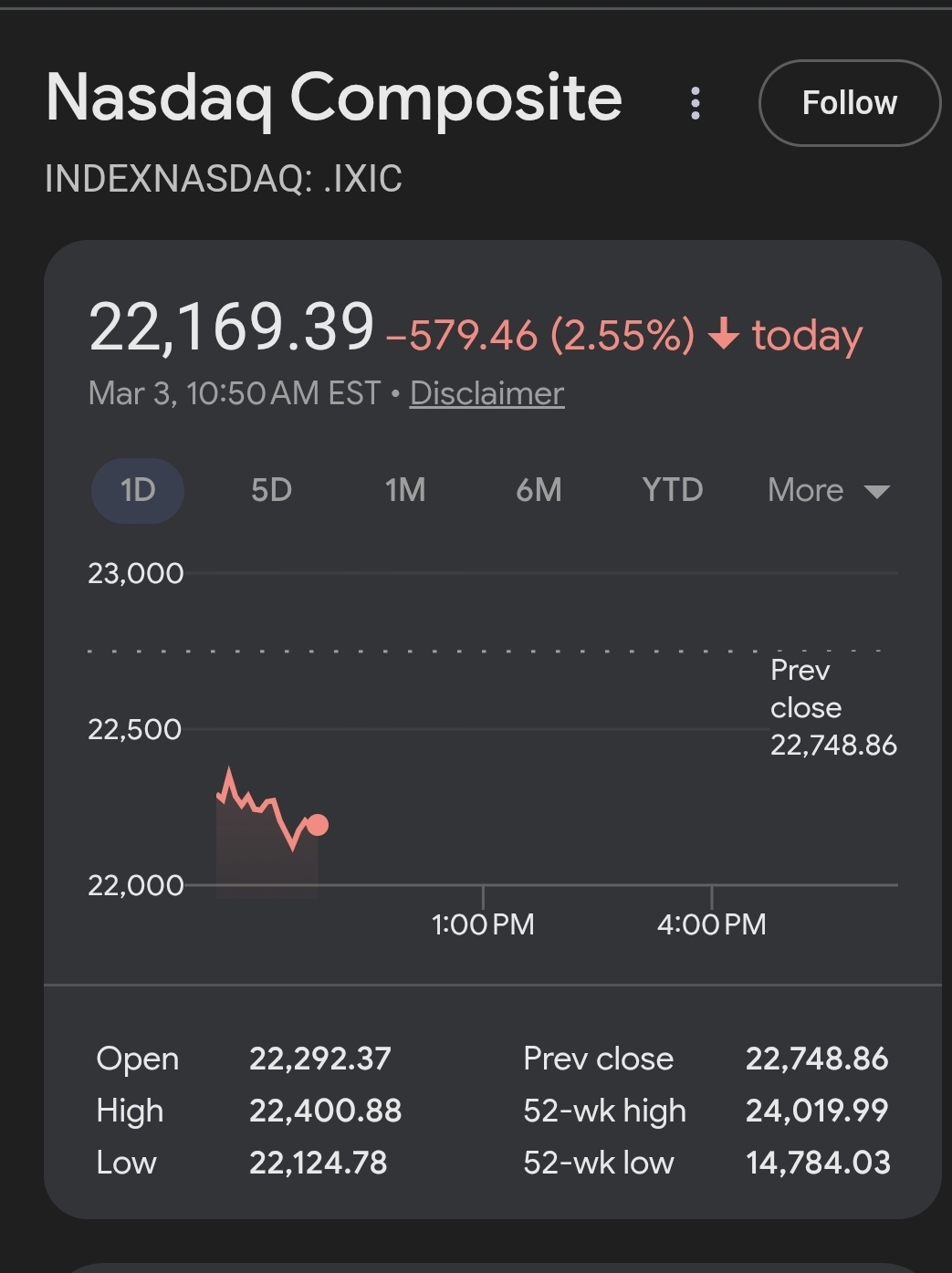
Task: Click the 1:00 PM axis marker
Action: (x=483, y=923)
